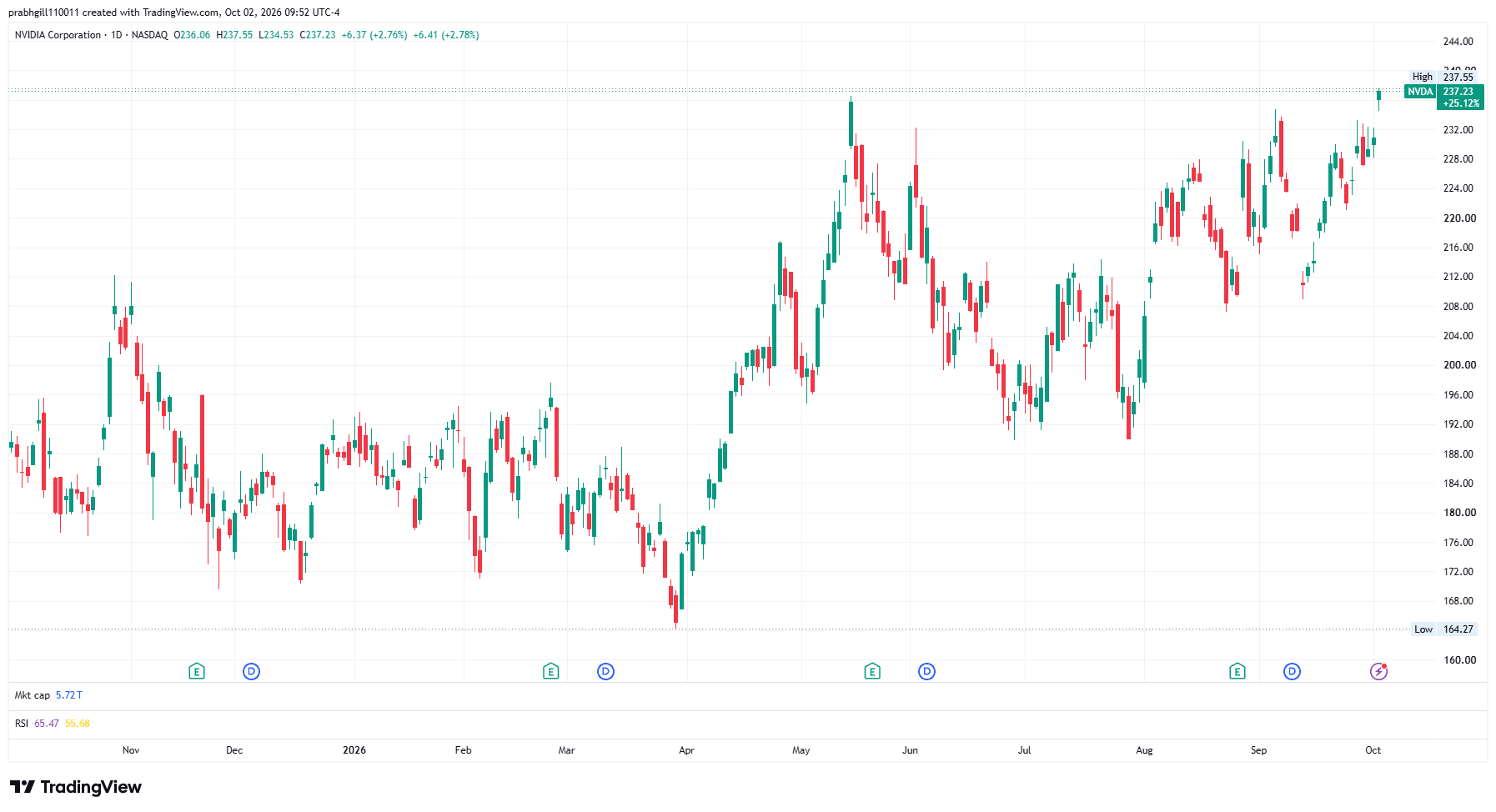Click the "created with TradingView.com" header text
This screenshot has height=812, width=1496.
[151, 13]
